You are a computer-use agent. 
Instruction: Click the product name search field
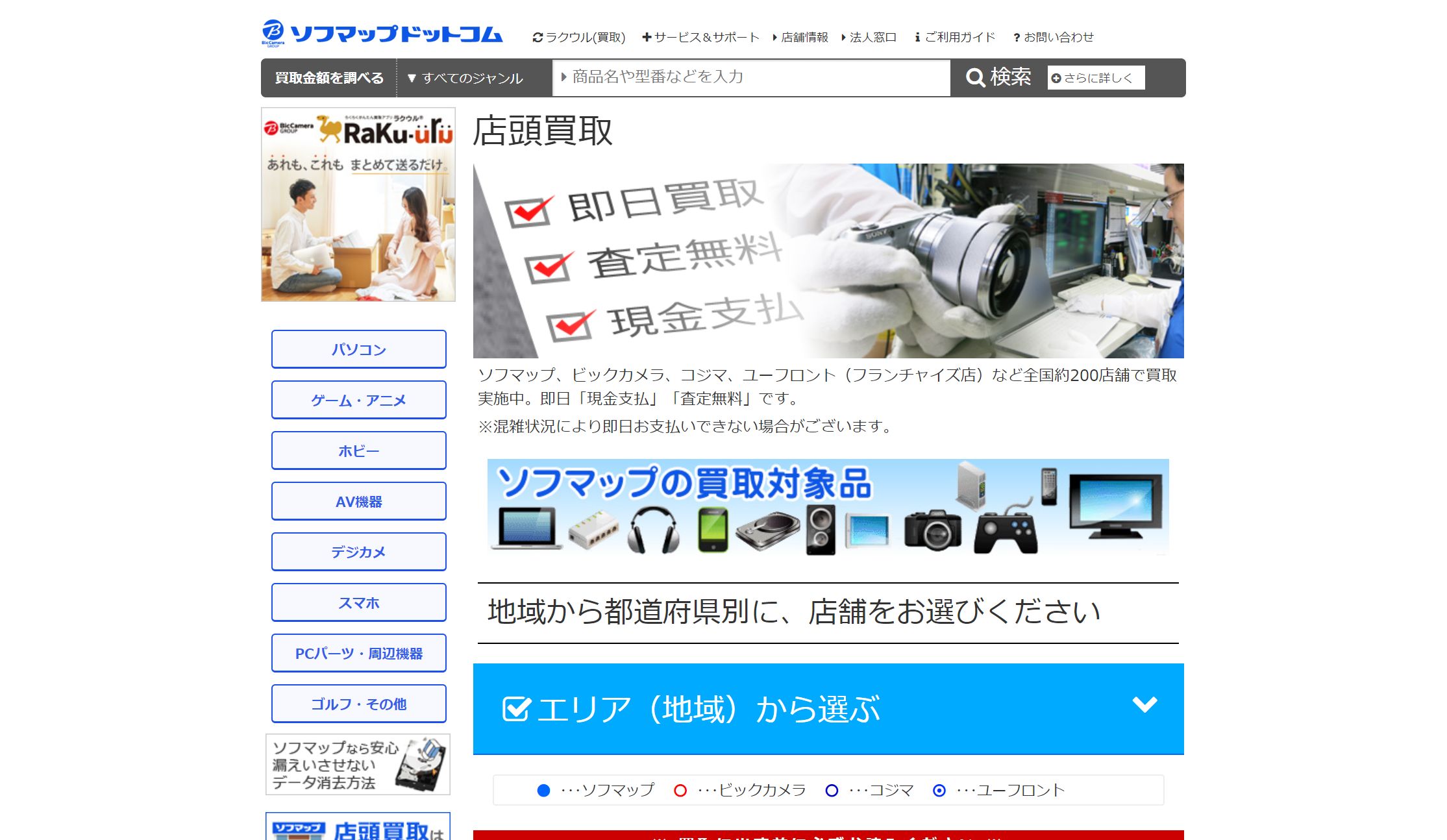pos(751,77)
